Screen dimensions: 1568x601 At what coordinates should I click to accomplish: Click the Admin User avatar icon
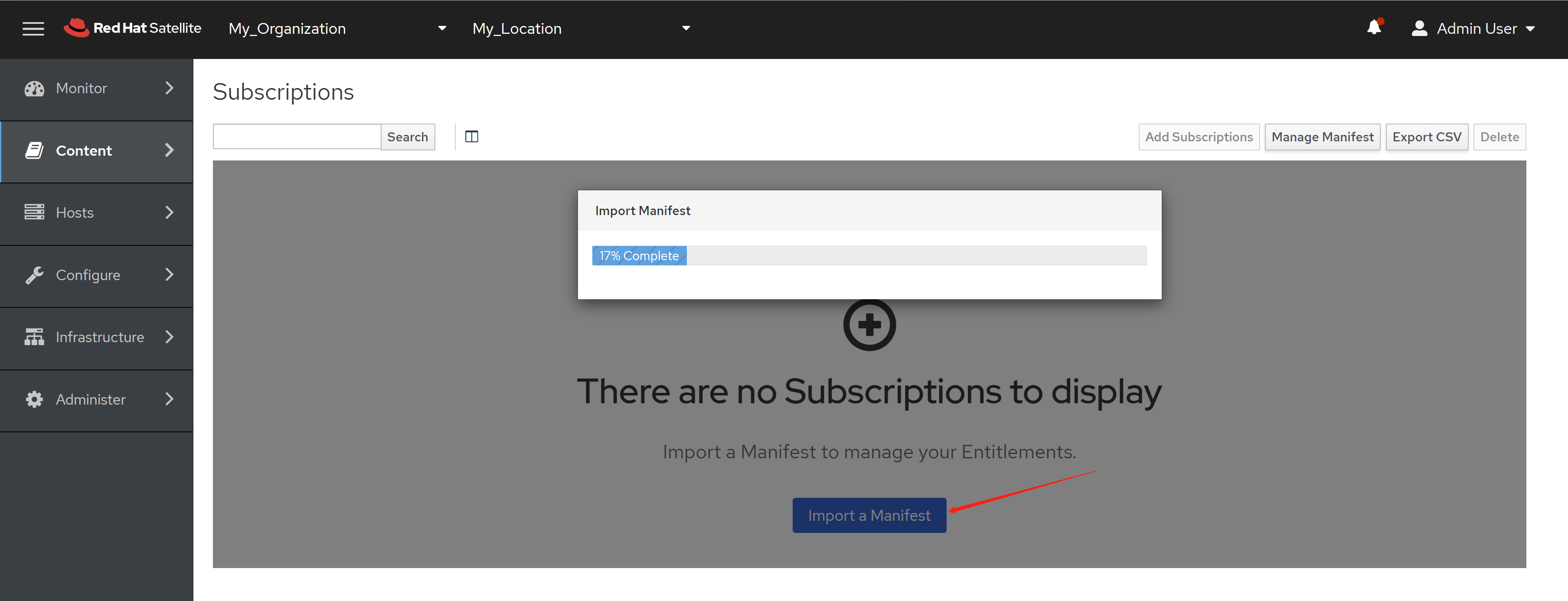[x=1419, y=29]
